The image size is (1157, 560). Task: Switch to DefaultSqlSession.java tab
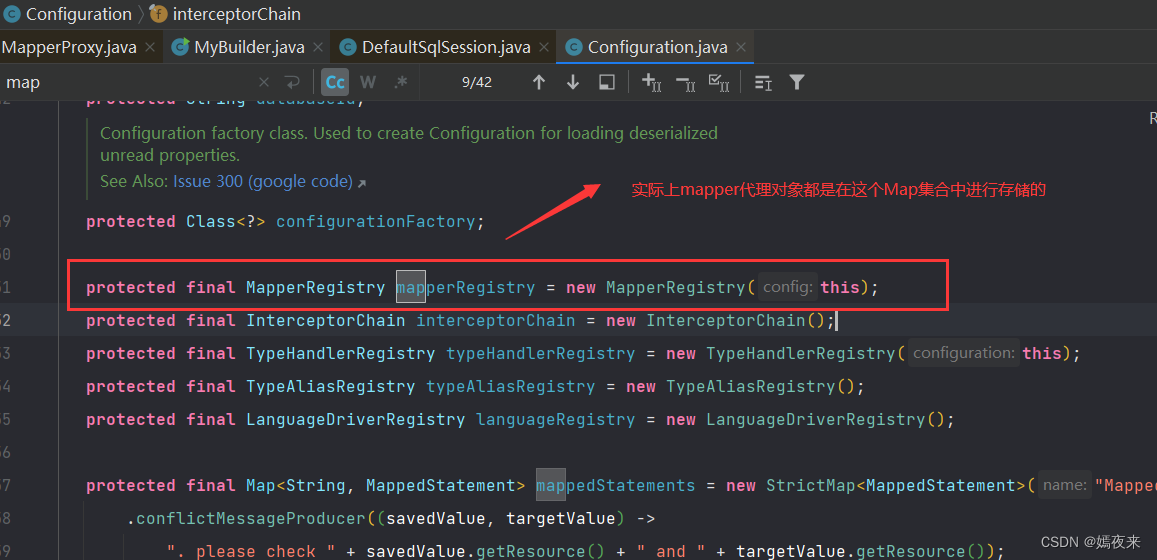point(446,47)
